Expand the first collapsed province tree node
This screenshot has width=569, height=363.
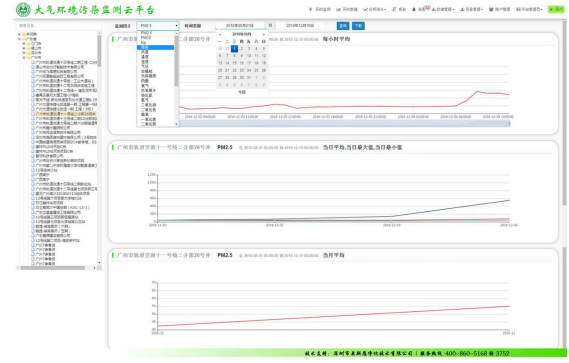tap(19, 34)
